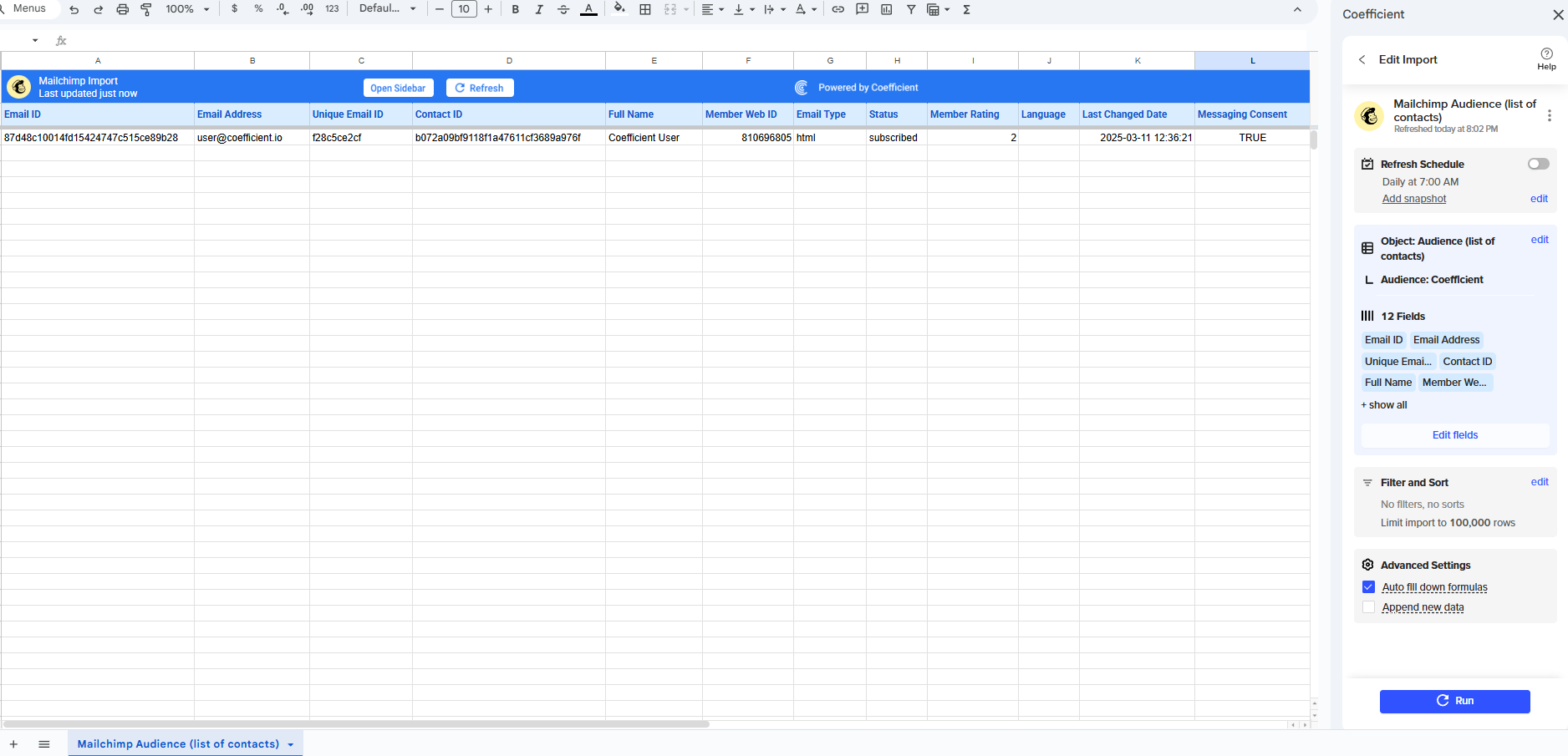This screenshot has height=756, width=1568.
Task: Click the print icon
Action: click(123, 9)
